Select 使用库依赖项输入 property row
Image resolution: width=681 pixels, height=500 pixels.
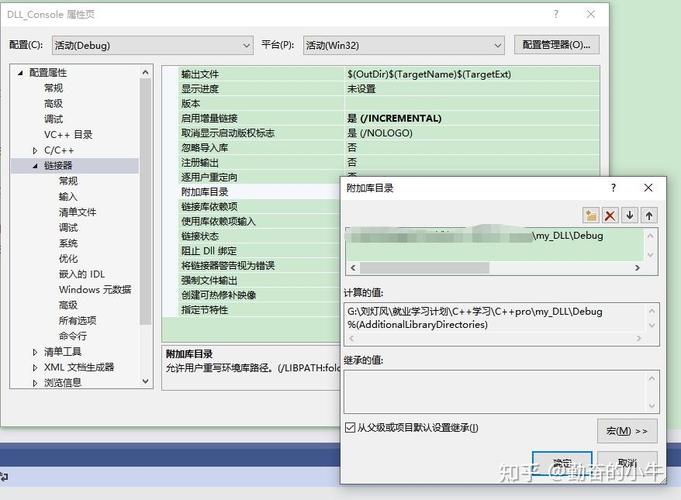coord(260,222)
